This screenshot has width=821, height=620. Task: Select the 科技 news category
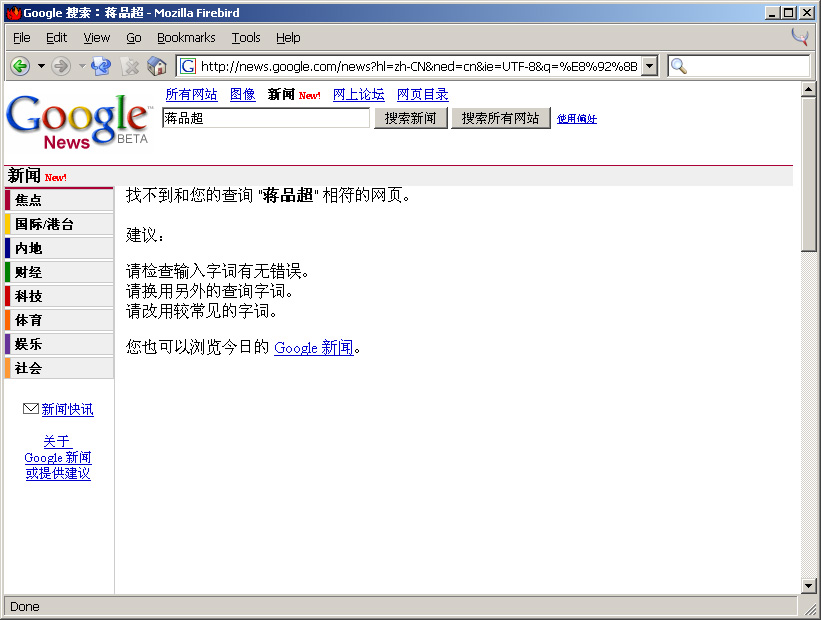pos(29,296)
